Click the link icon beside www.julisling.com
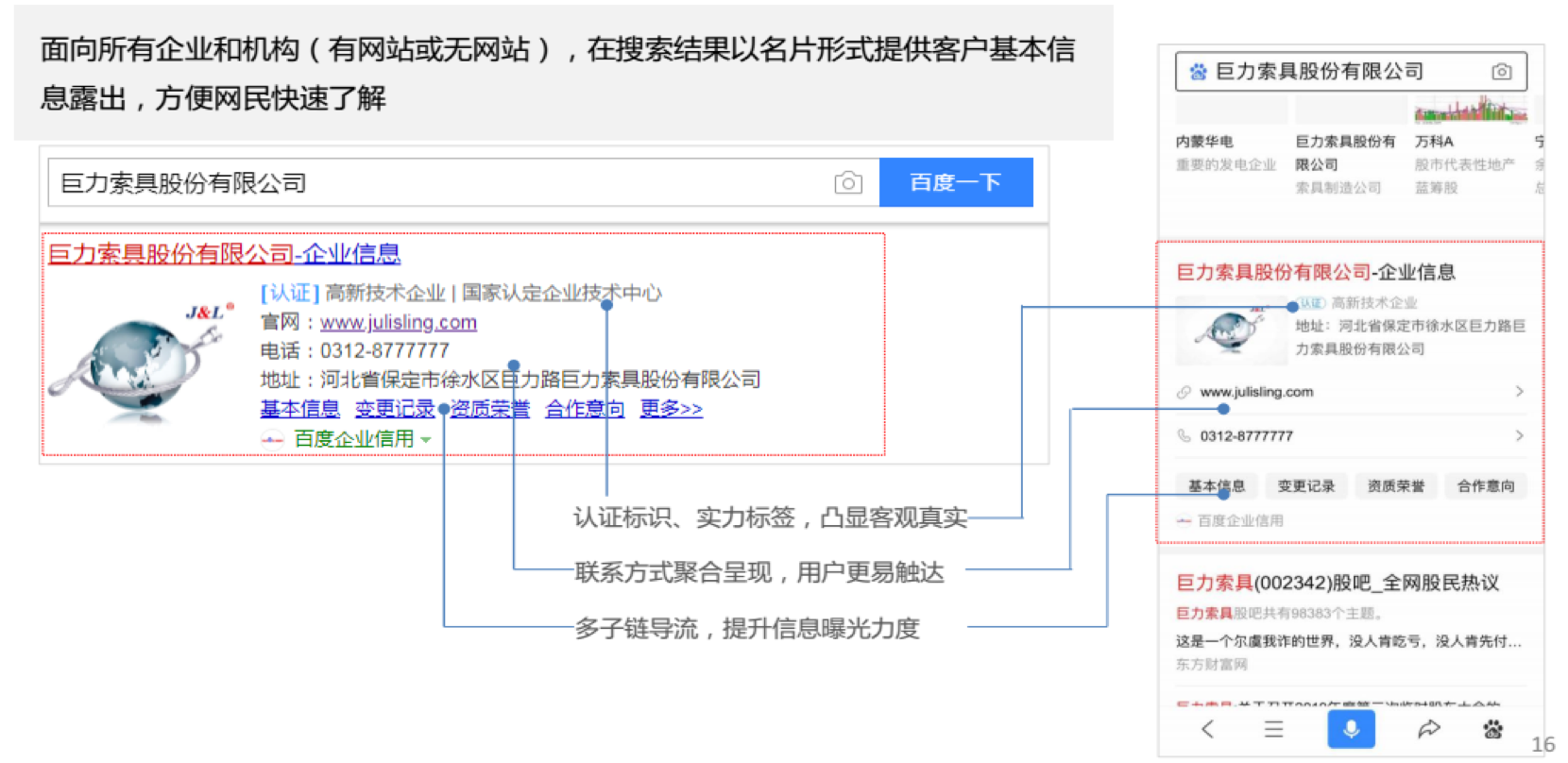 (1184, 392)
